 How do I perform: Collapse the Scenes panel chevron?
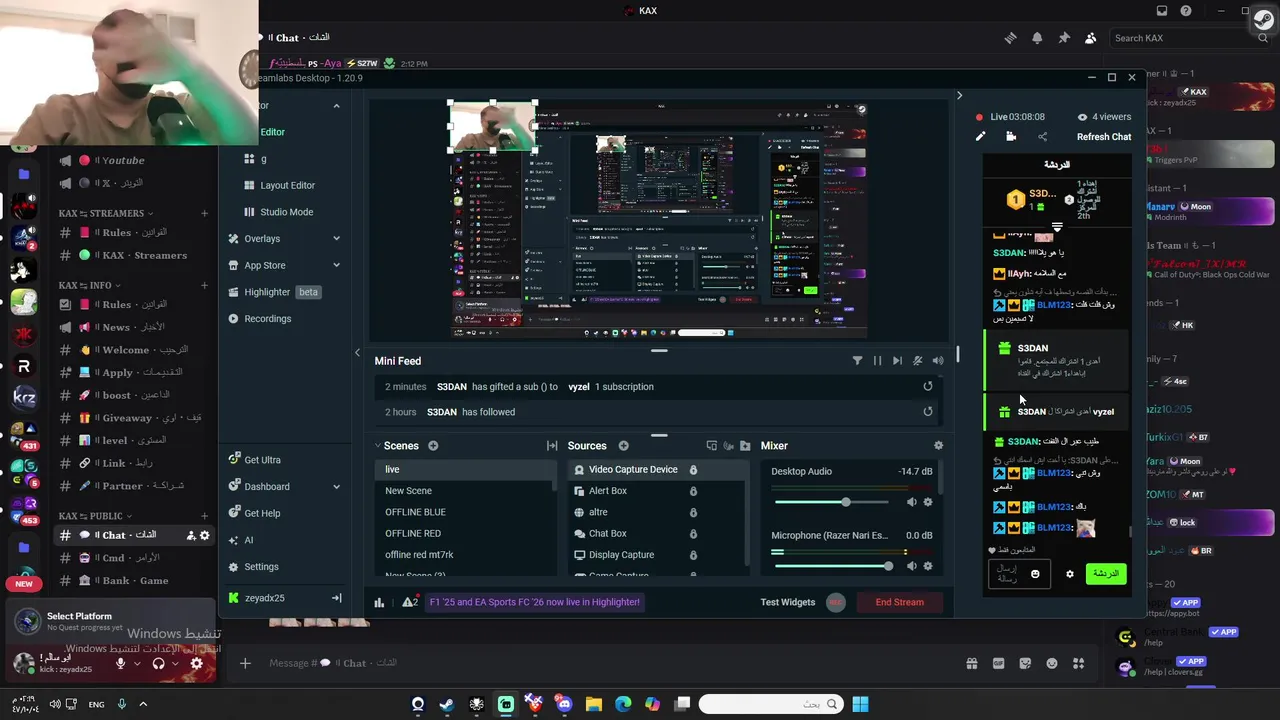(x=379, y=446)
